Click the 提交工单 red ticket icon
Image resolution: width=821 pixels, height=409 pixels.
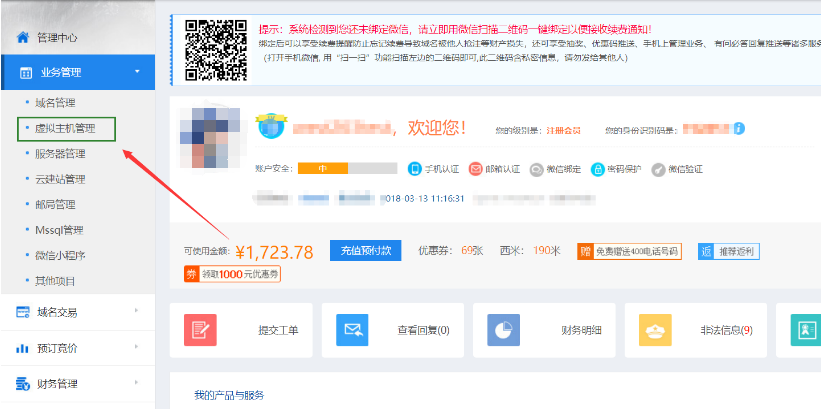[201, 330]
